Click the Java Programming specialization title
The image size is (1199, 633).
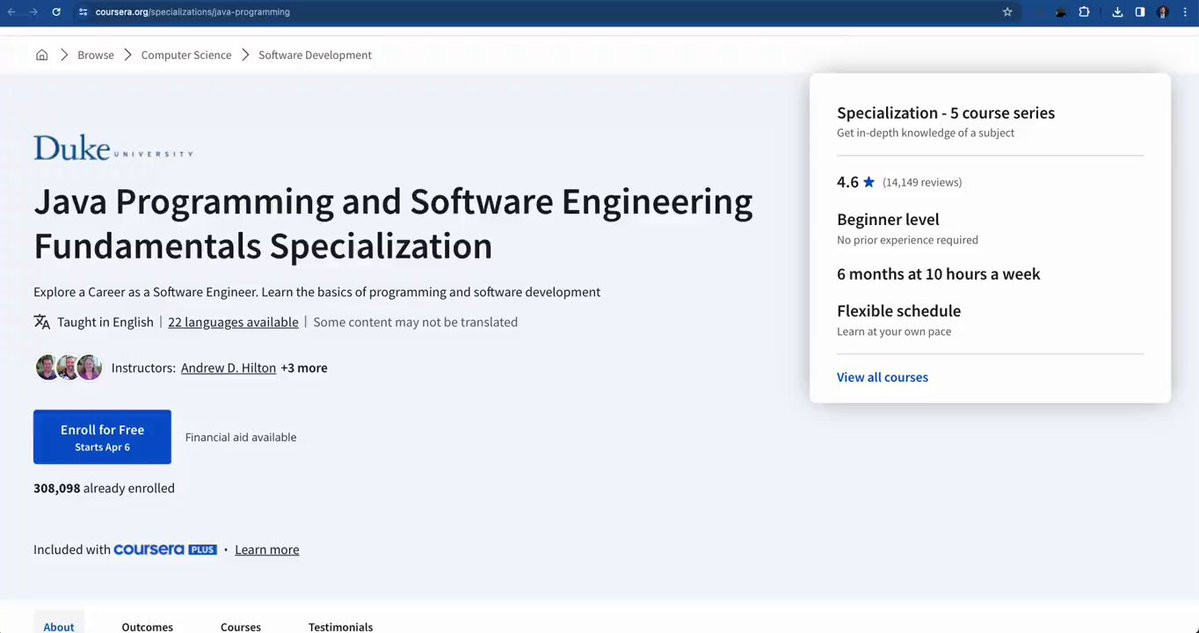(393, 224)
